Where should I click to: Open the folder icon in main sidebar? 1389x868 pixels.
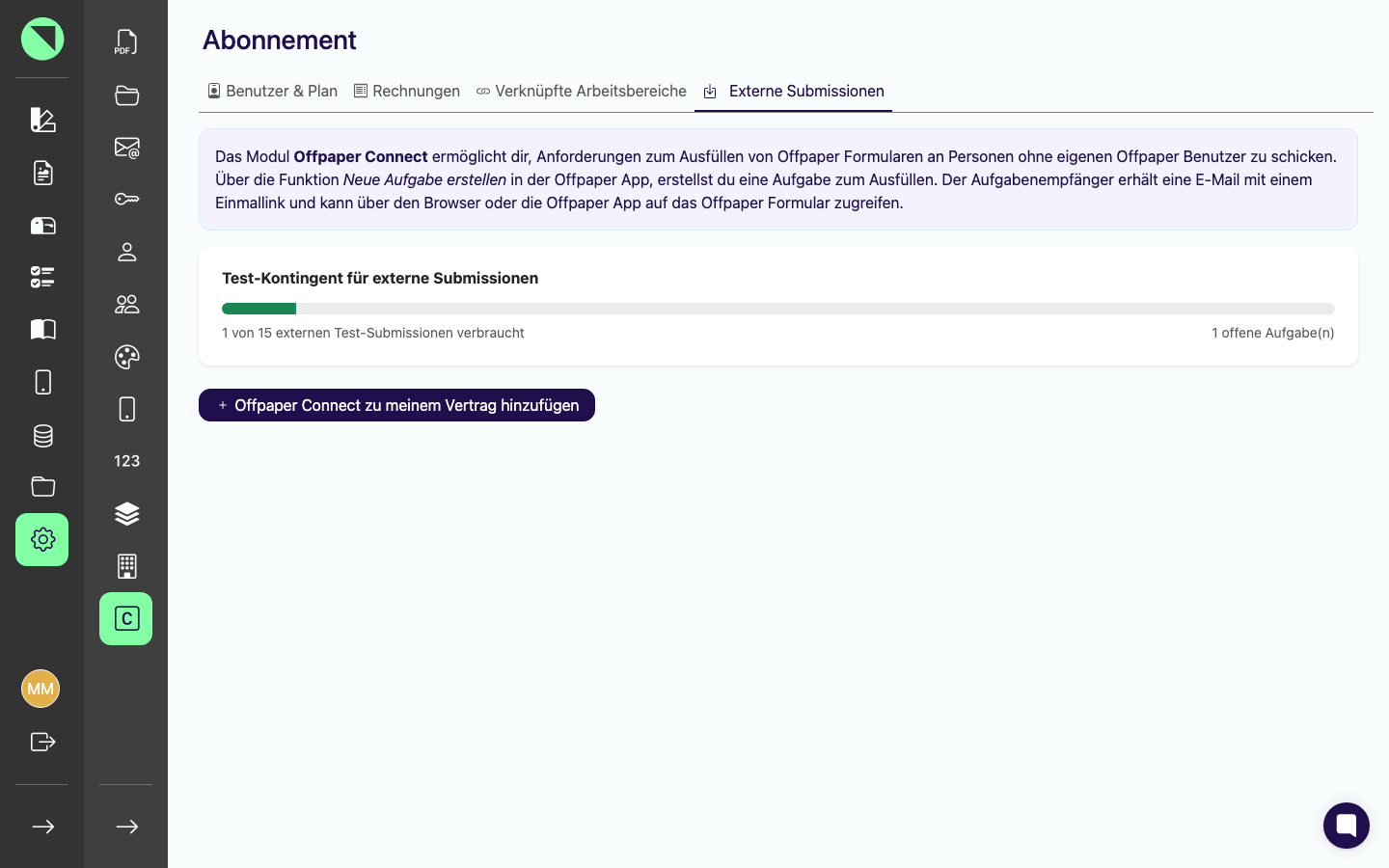click(x=42, y=487)
